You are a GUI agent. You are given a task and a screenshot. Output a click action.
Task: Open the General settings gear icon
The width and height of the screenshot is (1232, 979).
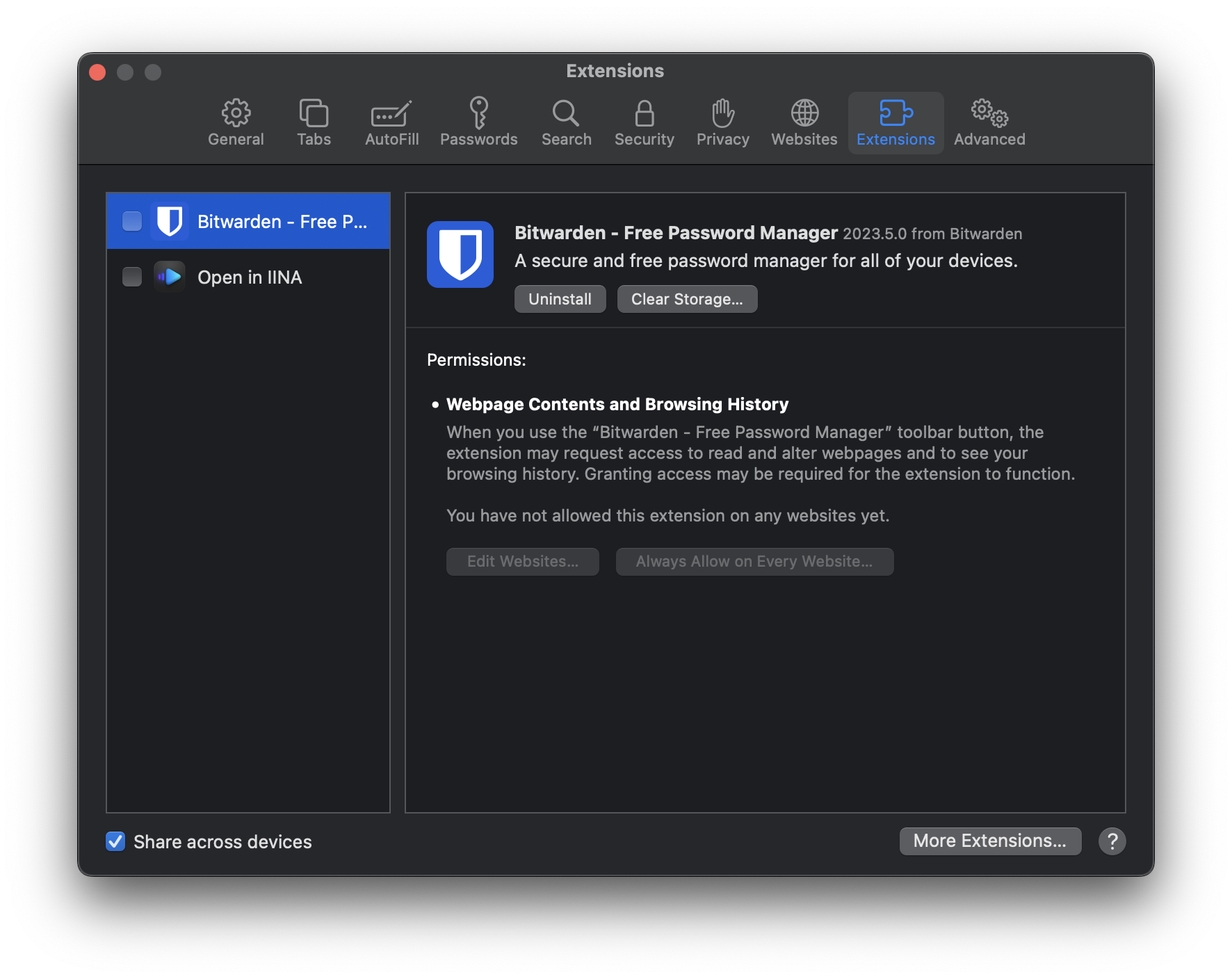(x=236, y=113)
